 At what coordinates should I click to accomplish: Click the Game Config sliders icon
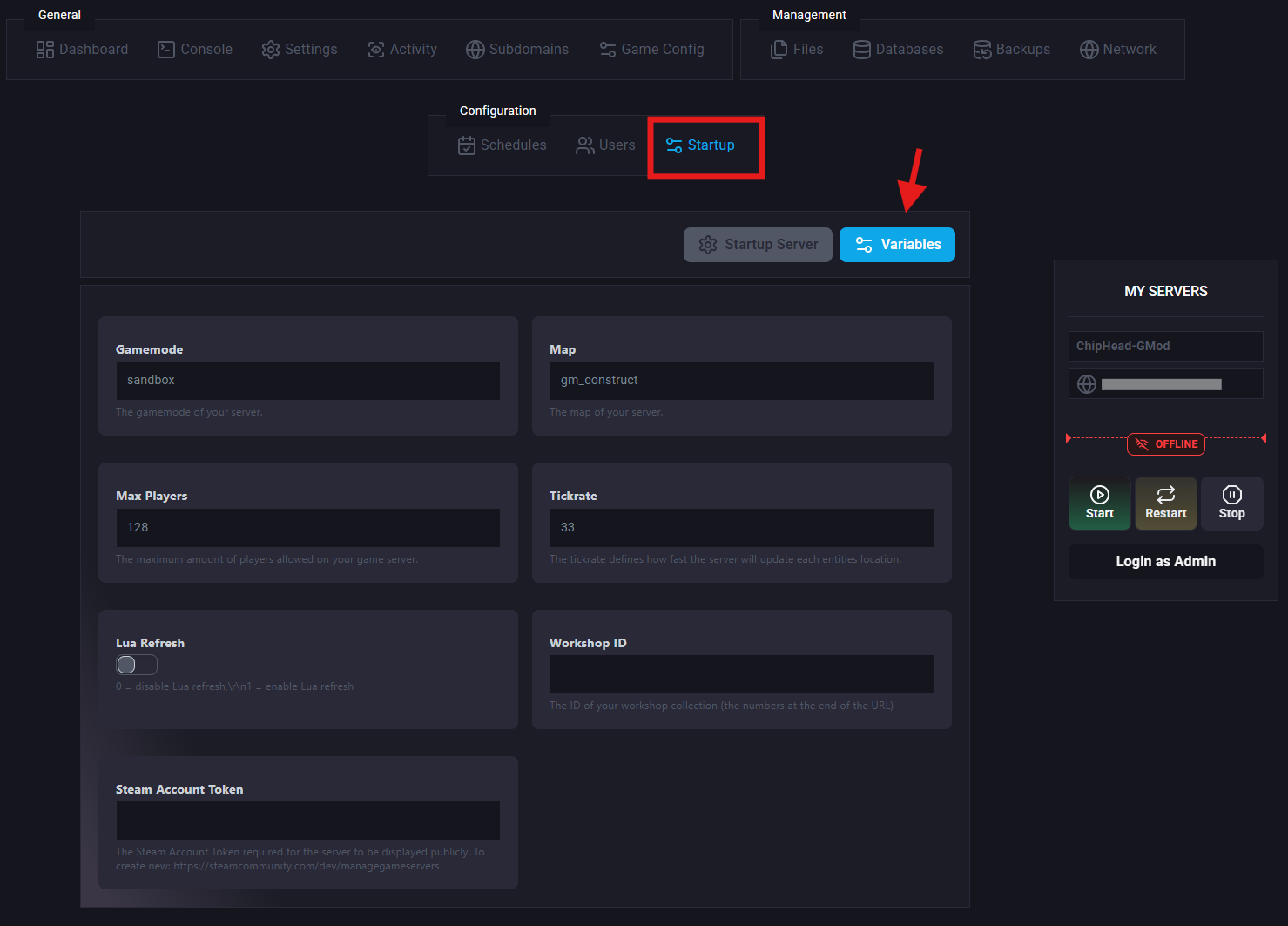point(608,50)
